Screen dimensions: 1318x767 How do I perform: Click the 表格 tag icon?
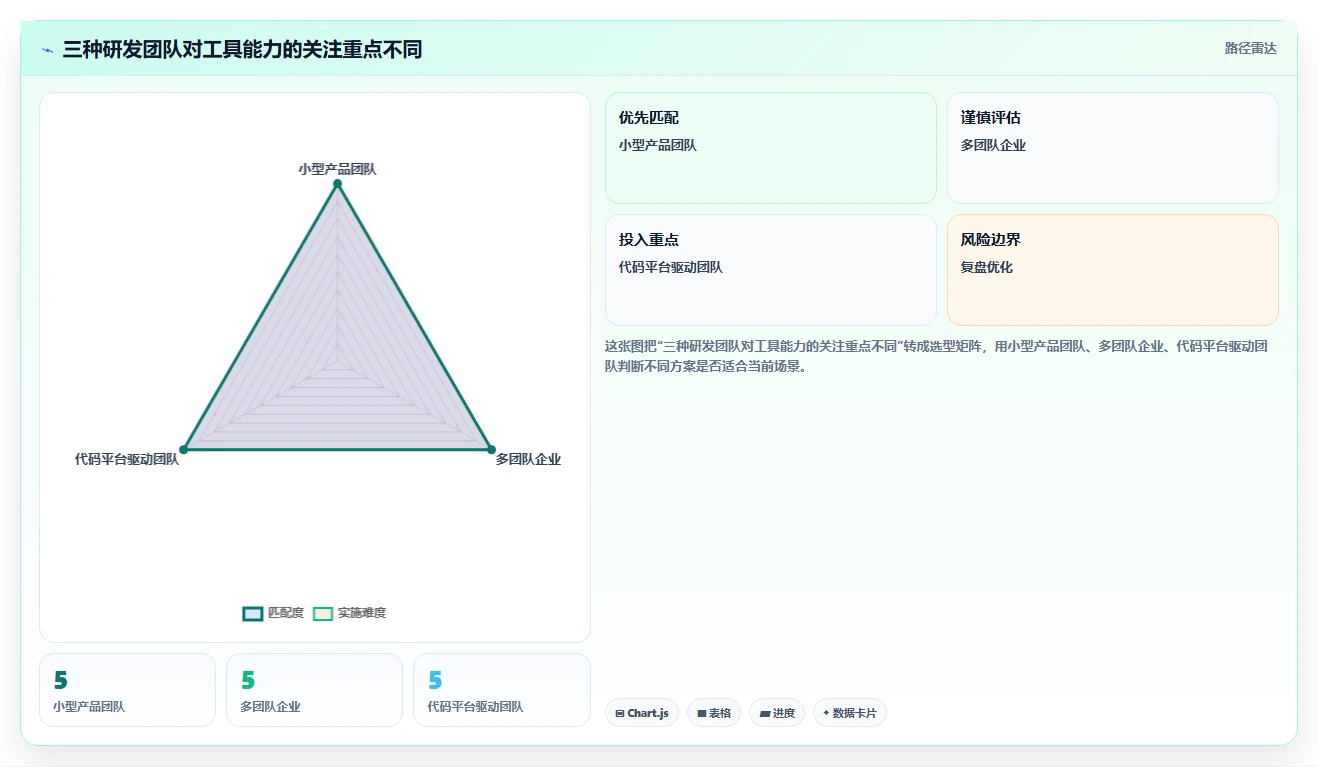[702, 714]
